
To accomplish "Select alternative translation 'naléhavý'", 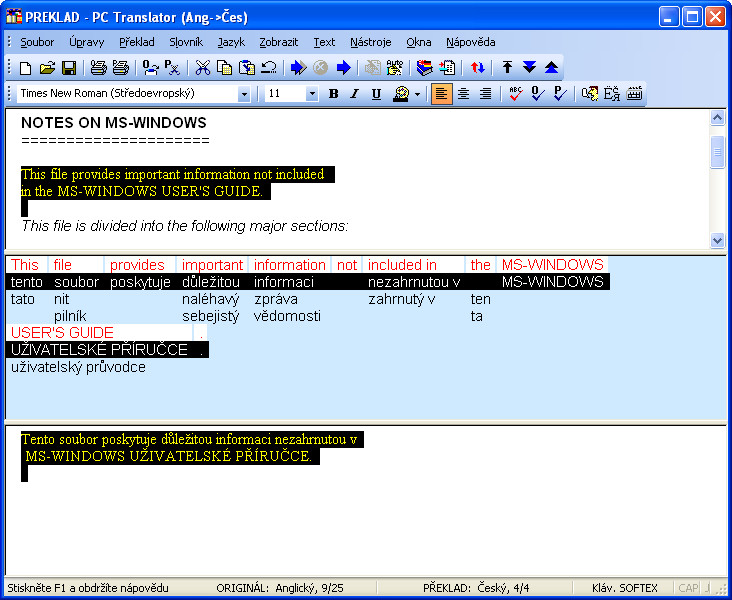I will [x=211, y=299].
